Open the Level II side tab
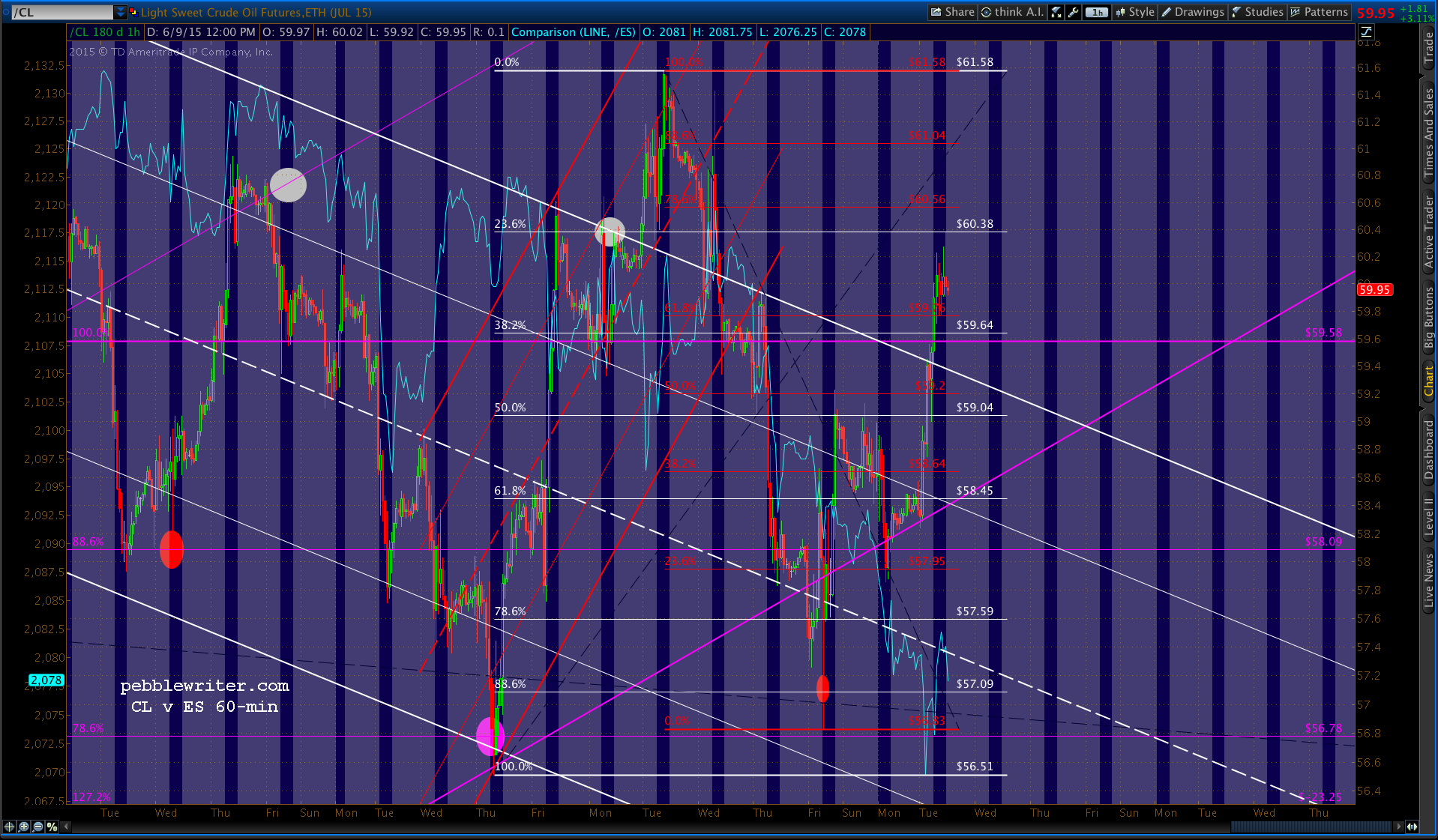Viewport: 1438px width, 840px height. click(x=1429, y=519)
